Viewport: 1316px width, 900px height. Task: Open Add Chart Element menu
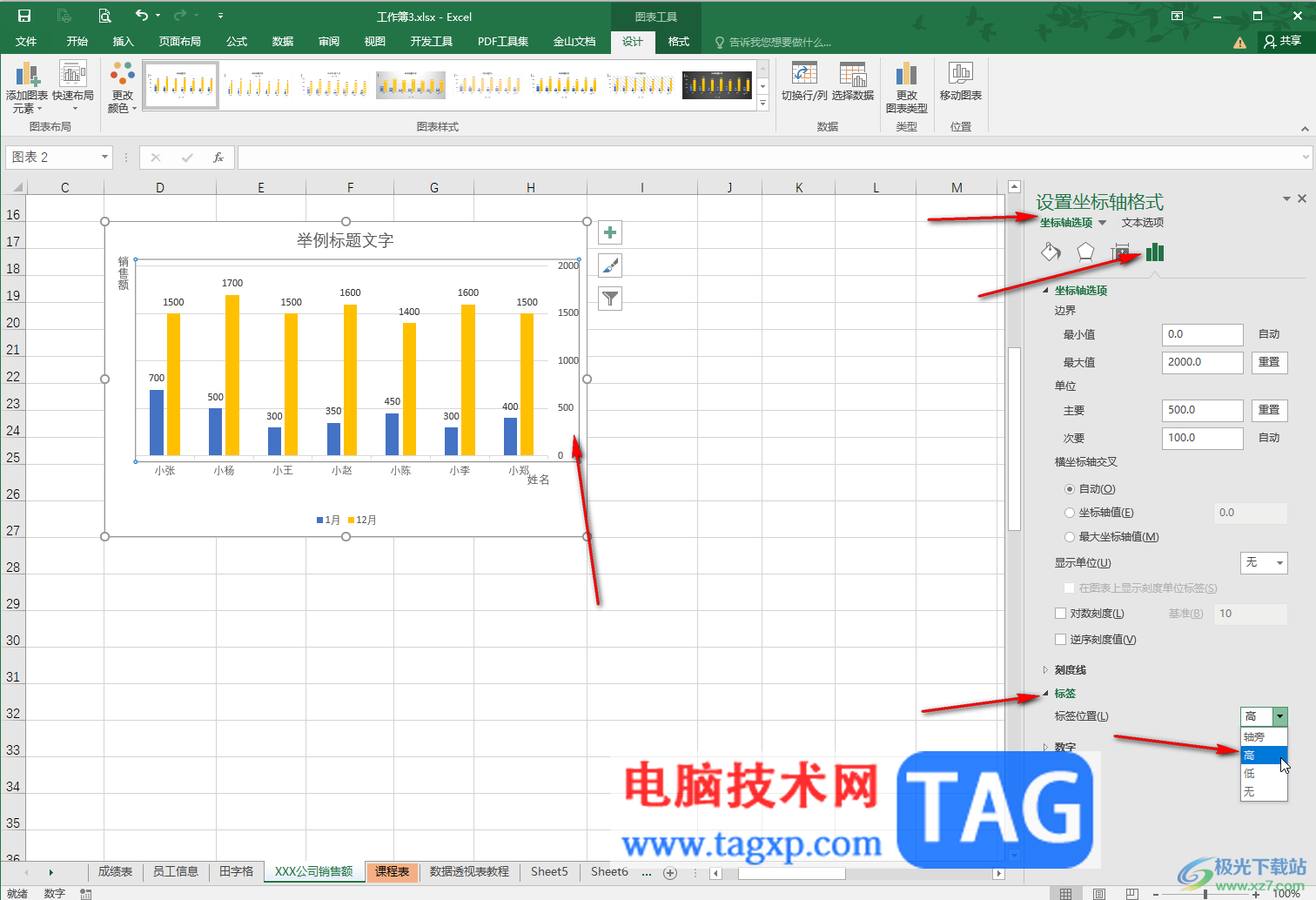pyautogui.click(x=27, y=87)
